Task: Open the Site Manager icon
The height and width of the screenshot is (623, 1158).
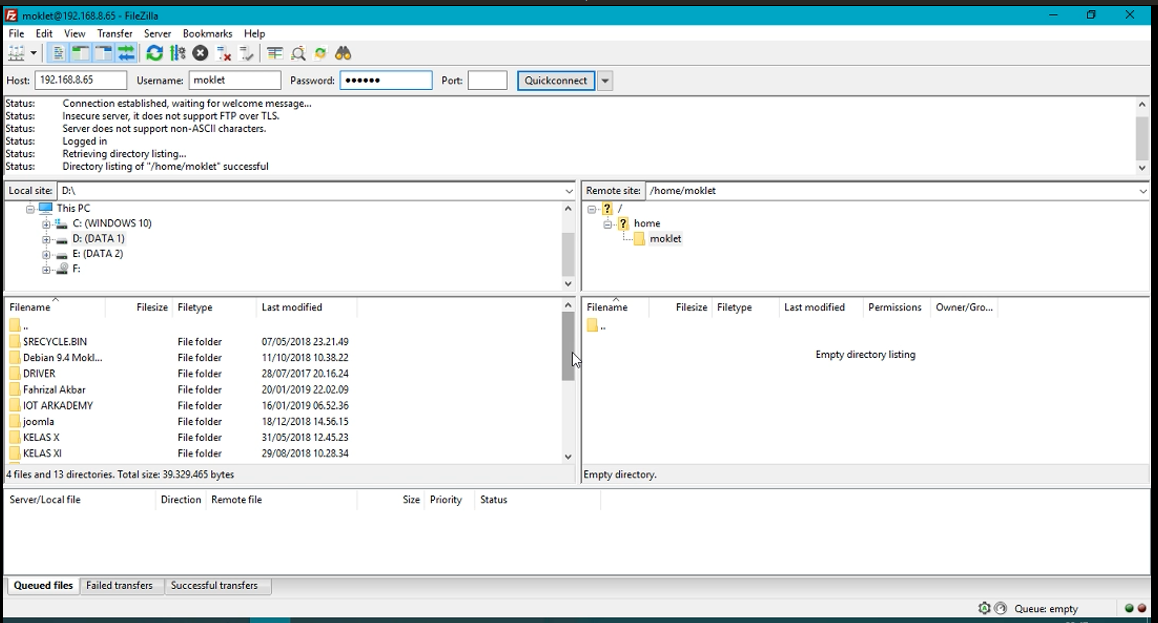Action: pos(17,53)
